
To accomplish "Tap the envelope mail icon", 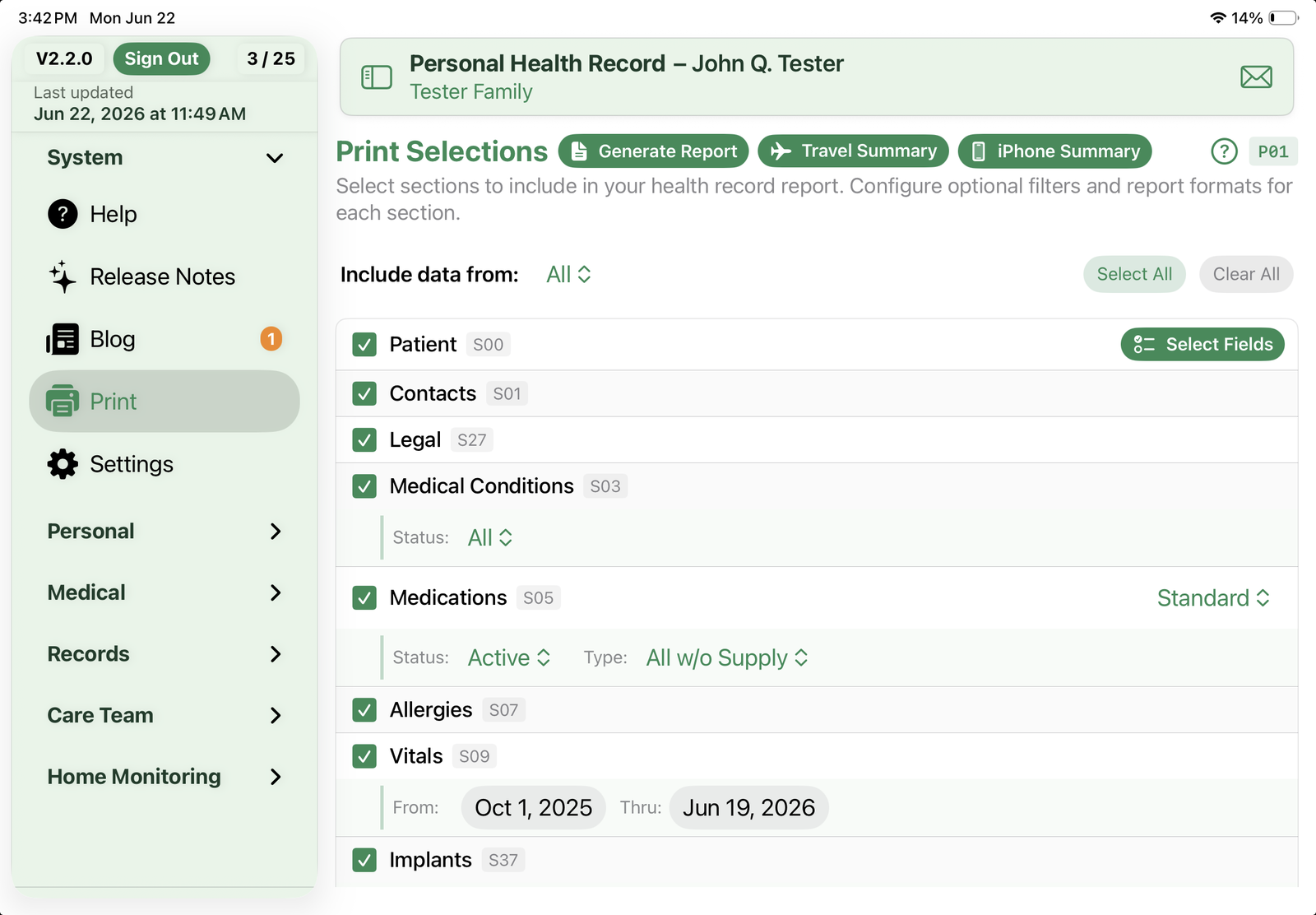I will (1256, 77).
